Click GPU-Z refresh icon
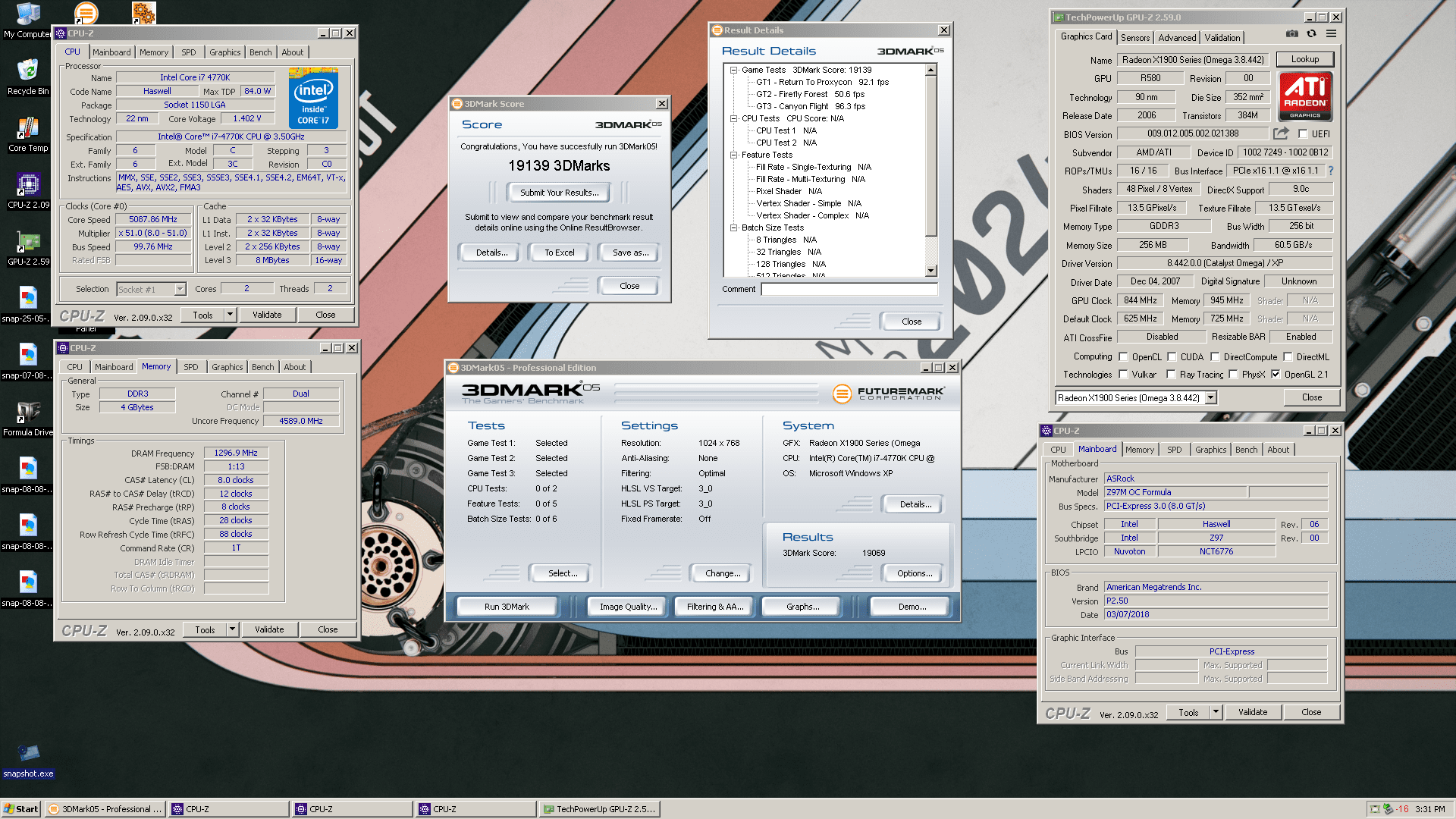Viewport: 1456px width, 819px height. pyautogui.click(x=1311, y=33)
